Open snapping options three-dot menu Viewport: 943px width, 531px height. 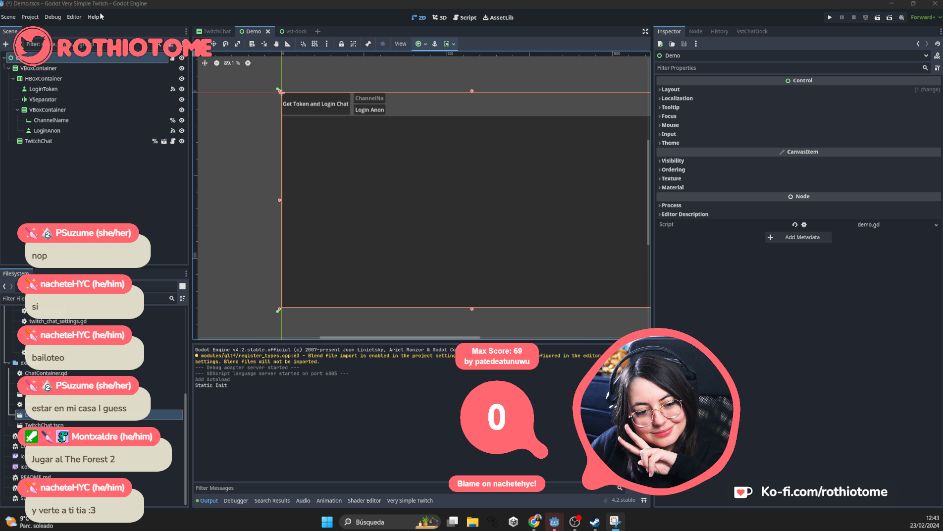pos(327,44)
